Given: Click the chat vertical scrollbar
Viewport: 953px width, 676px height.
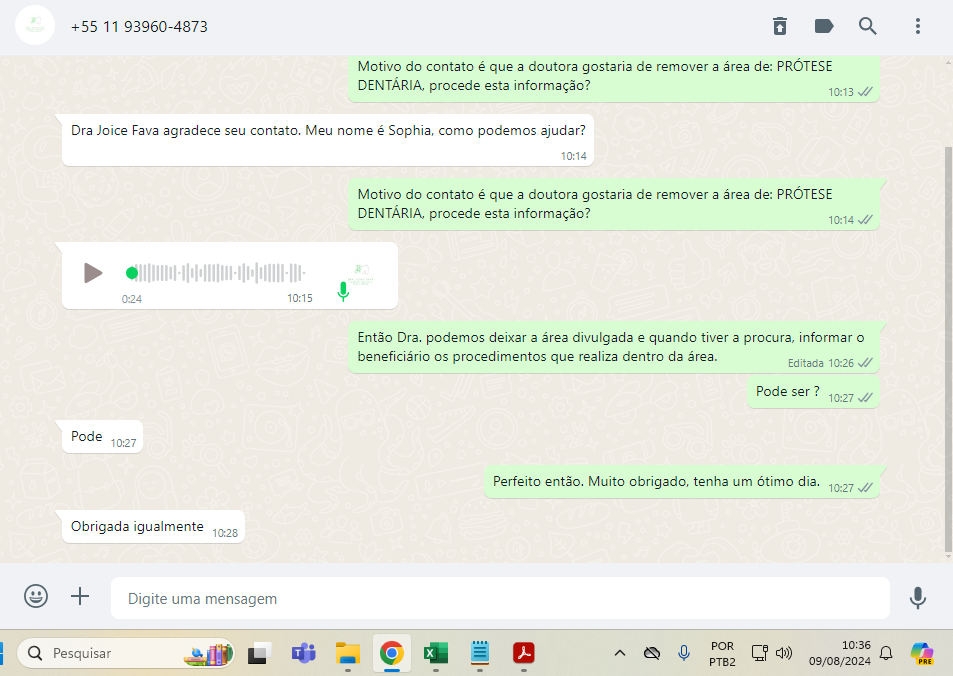Looking at the screenshot, I should pos(948,348).
